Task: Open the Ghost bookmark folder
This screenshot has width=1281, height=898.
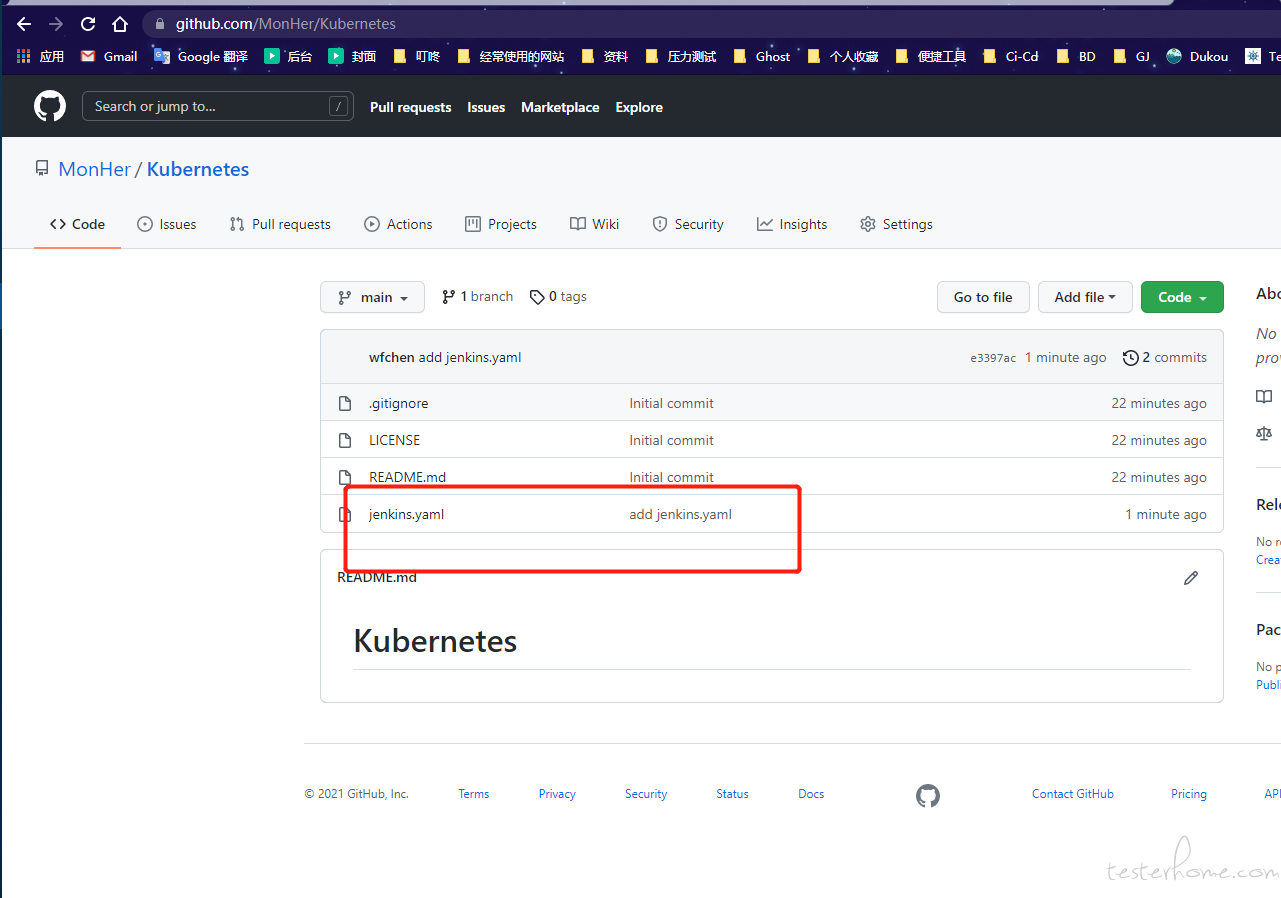Action: pos(761,56)
